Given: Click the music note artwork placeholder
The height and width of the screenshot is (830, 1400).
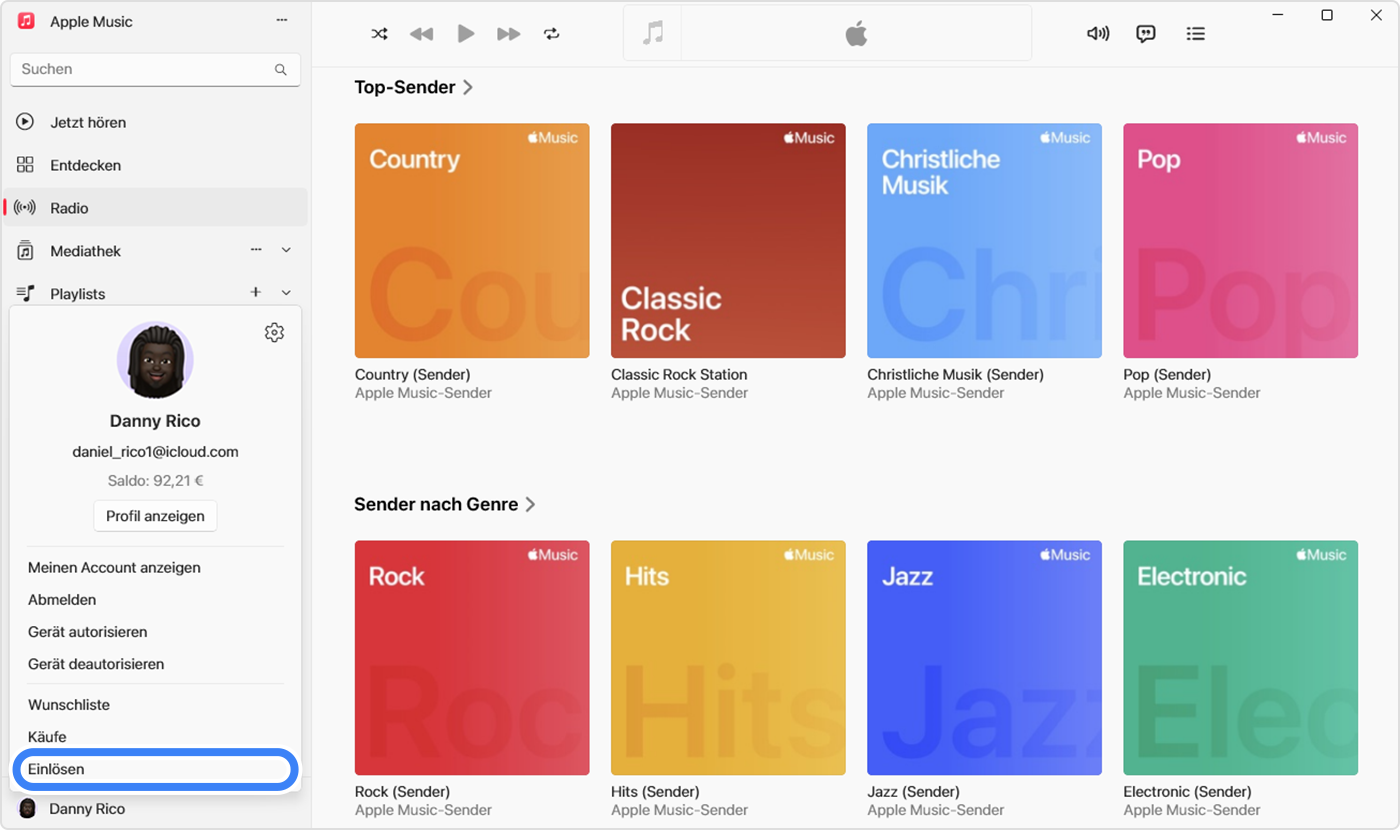Looking at the screenshot, I should [x=652, y=33].
